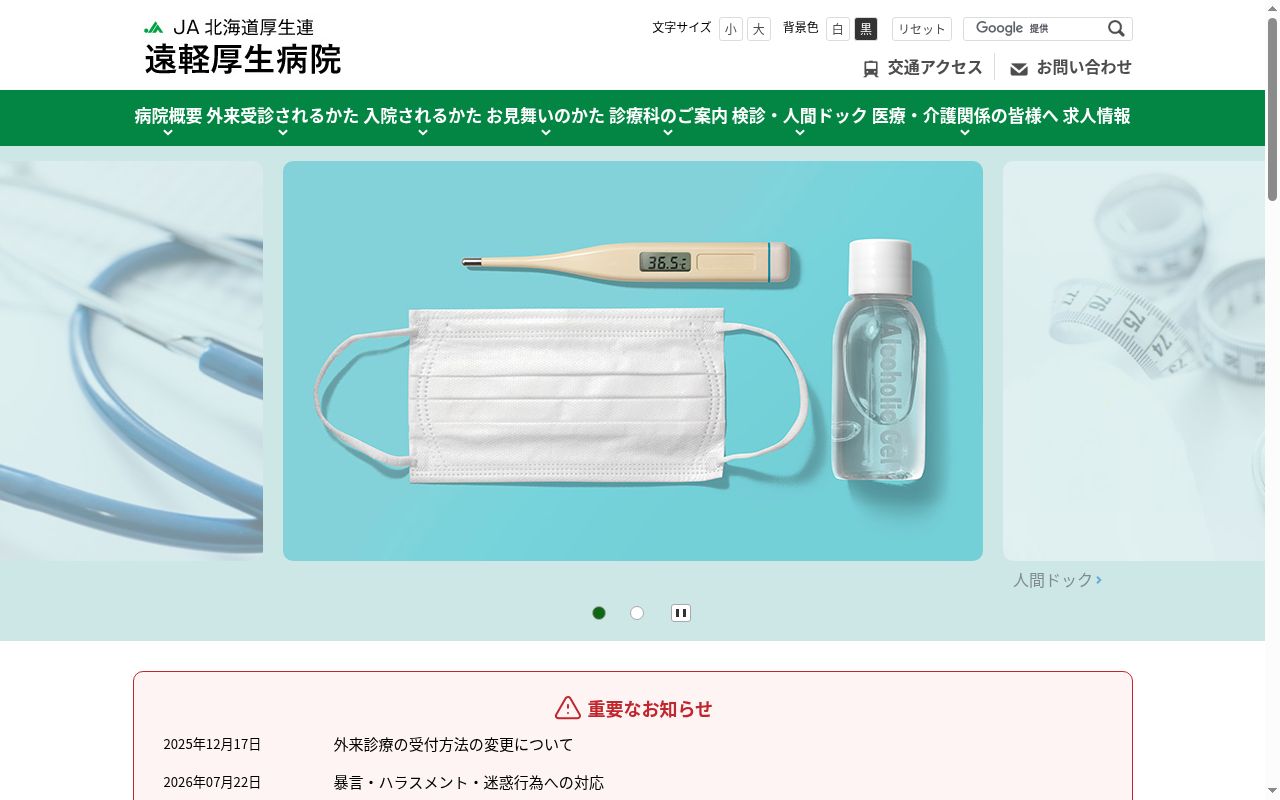Click the vertical page scrollbar thumb
1280x800 pixels.
coord(1272,108)
